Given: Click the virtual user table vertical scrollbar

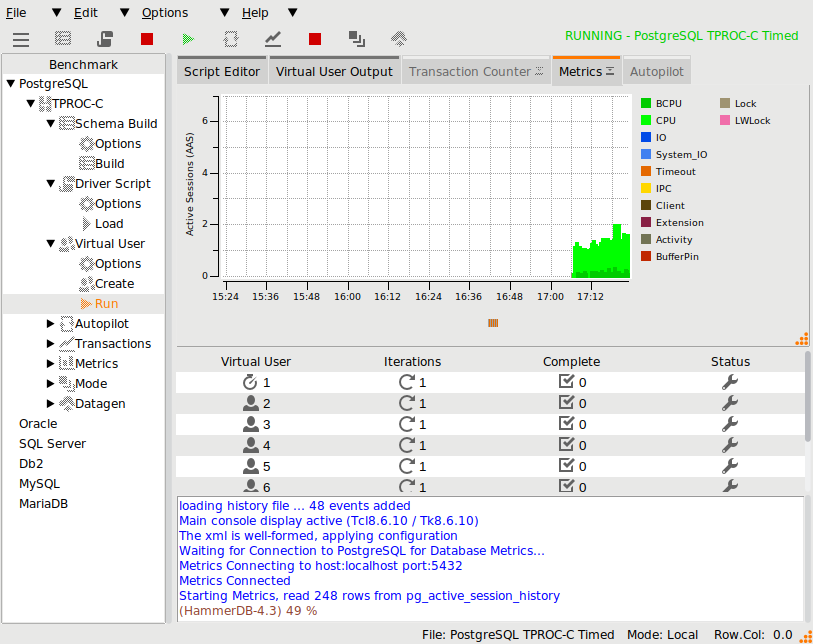Looking at the screenshot, I should pos(808,397).
